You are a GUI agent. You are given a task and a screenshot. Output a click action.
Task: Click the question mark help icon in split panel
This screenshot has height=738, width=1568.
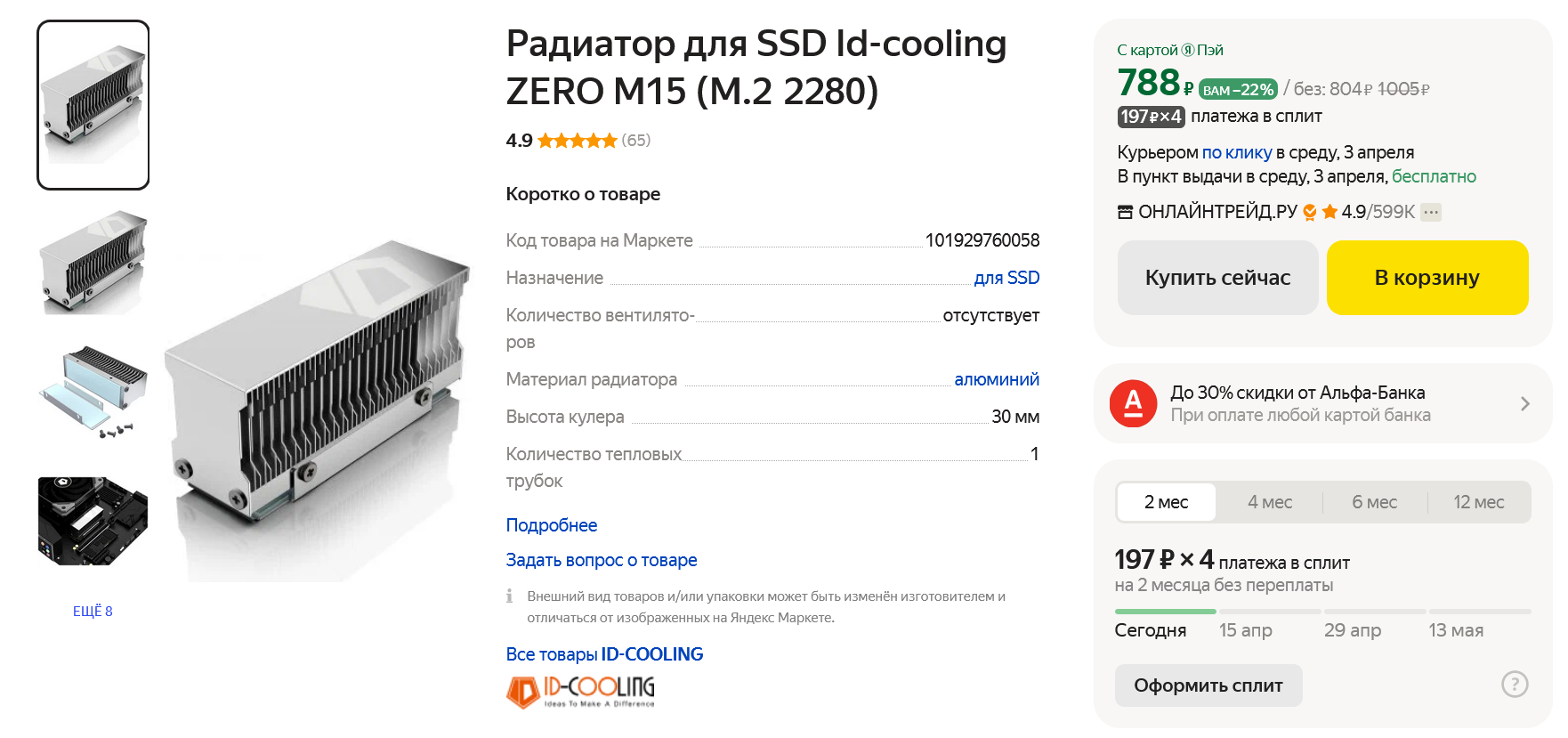click(x=1514, y=684)
